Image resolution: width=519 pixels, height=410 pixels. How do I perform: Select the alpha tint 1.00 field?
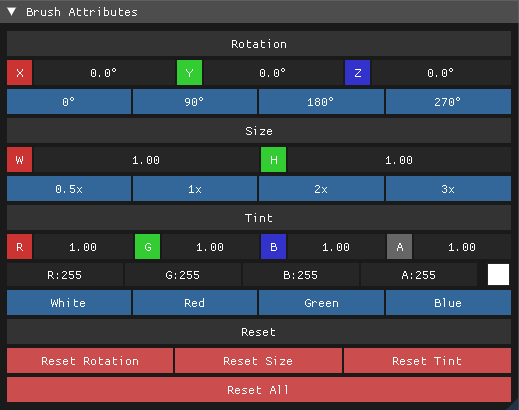click(462, 247)
